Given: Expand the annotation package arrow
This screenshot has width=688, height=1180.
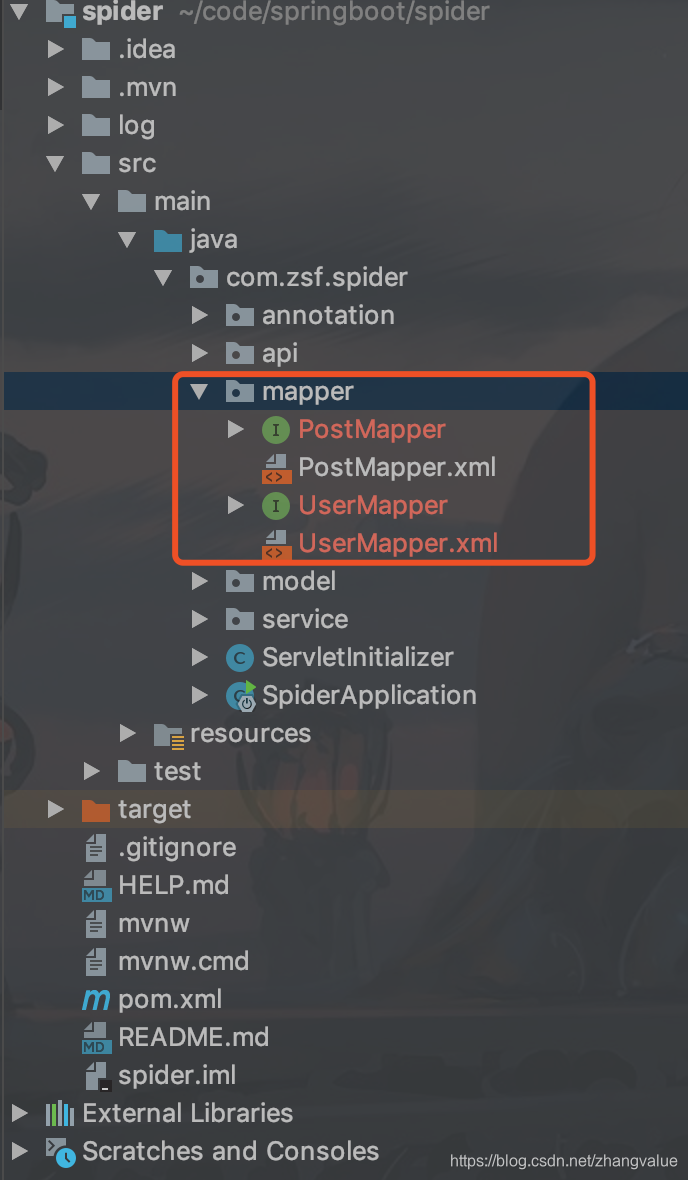Looking at the screenshot, I should click(x=199, y=315).
